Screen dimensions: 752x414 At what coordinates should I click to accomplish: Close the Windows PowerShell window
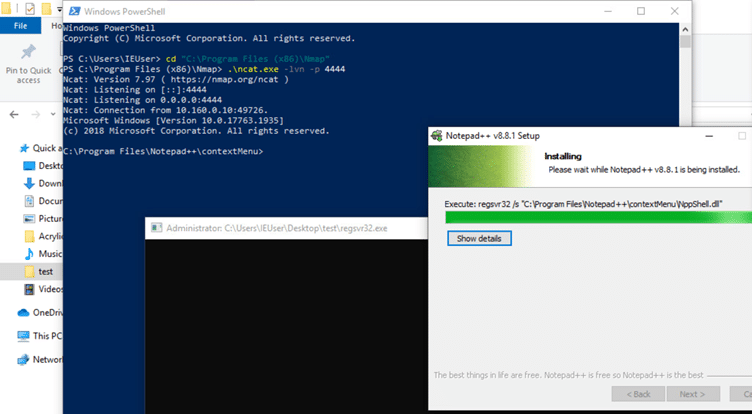674,11
